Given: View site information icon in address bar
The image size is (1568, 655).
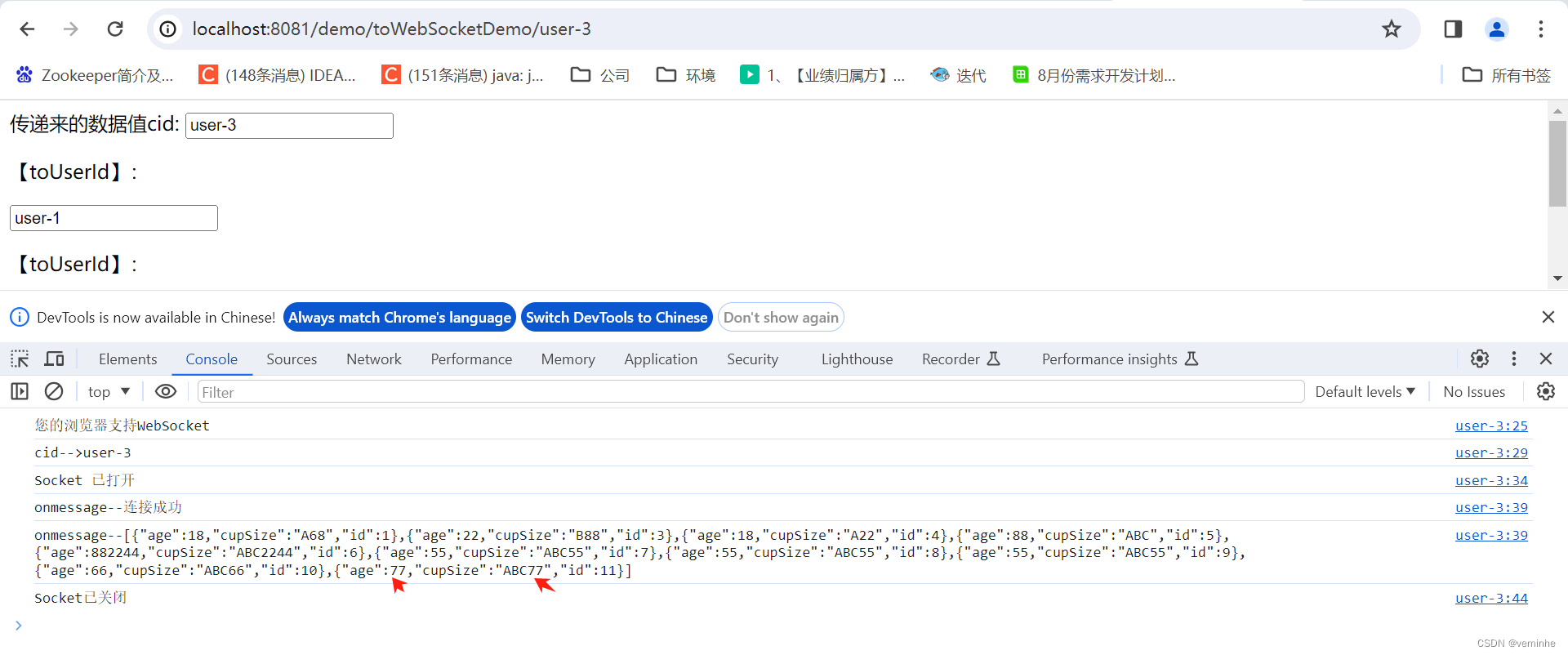Looking at the screenshot, I should [167, 29].
